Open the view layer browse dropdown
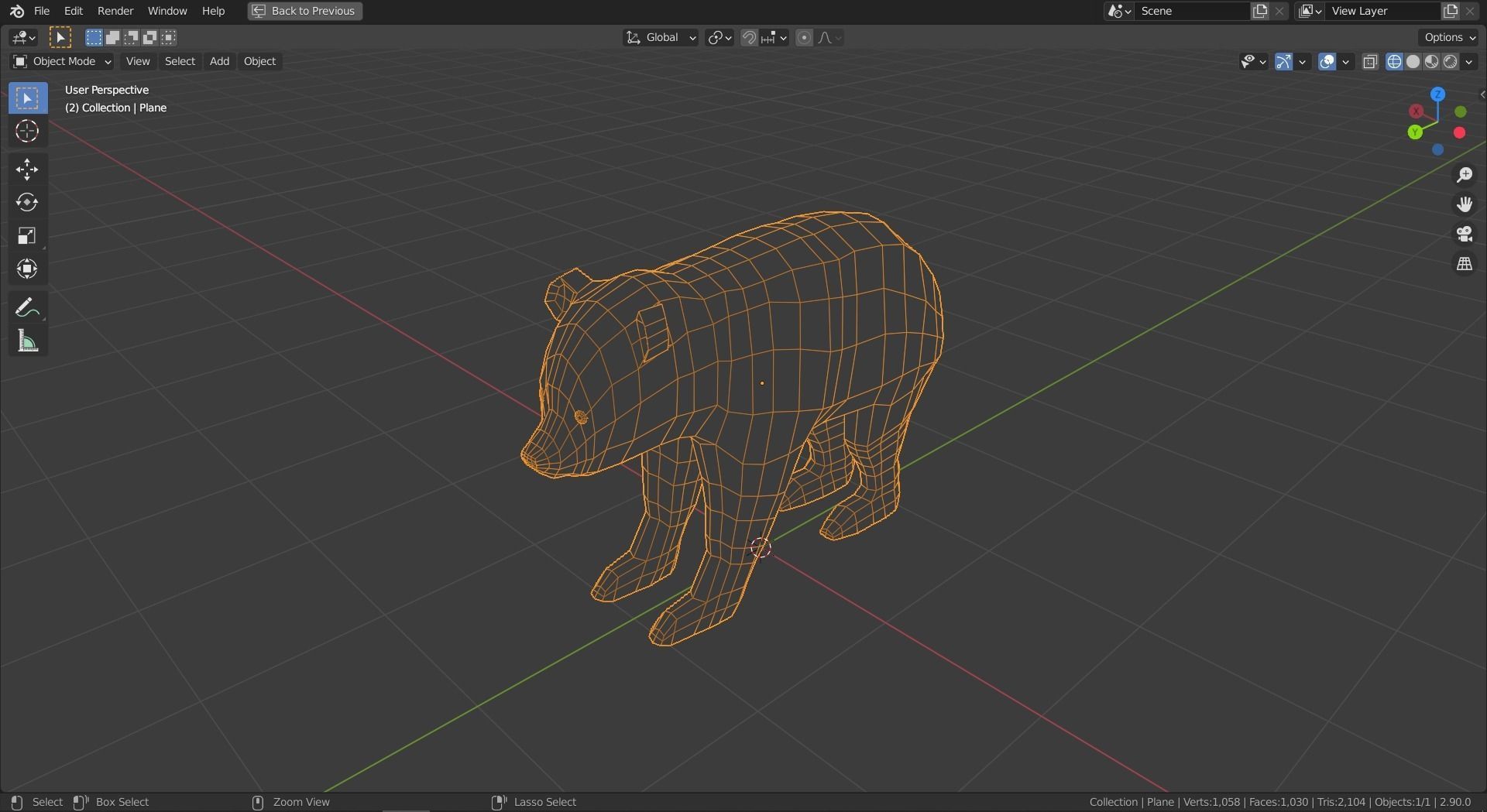This screenshot has height=812, width=1487. [x=1310, y=11]
